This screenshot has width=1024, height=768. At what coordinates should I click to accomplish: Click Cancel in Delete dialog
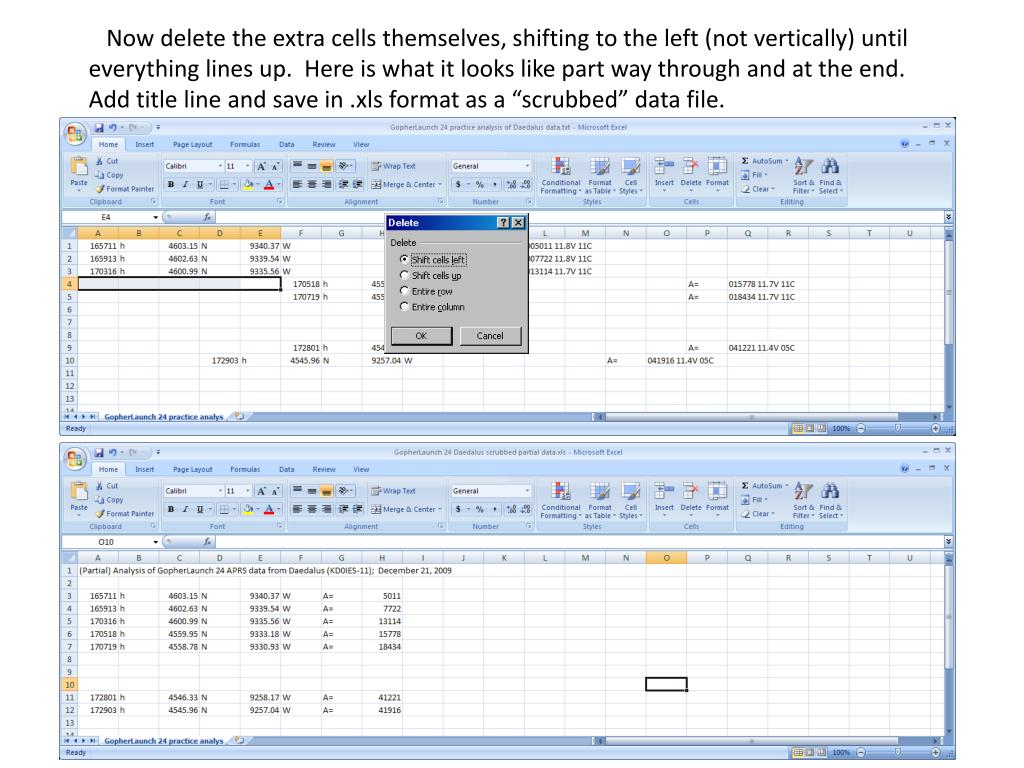(490, 336)
